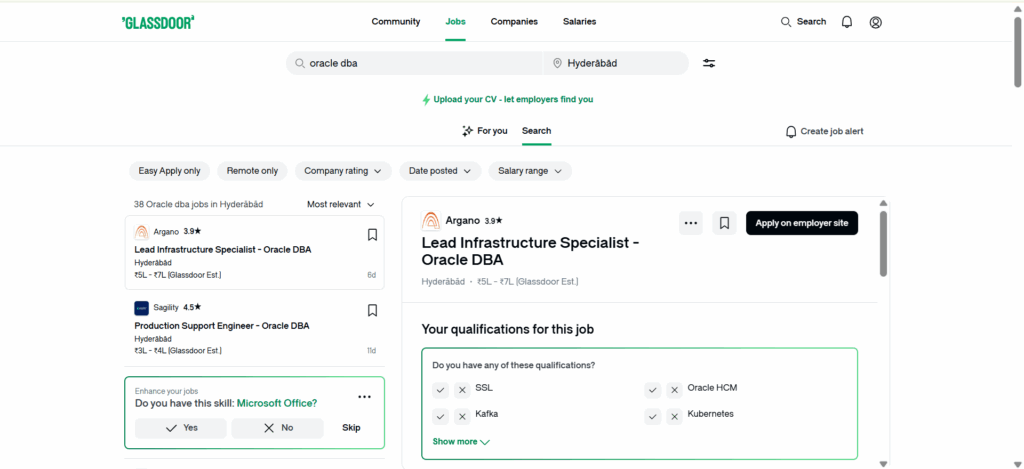
Task: Reject Kubernetes qualification with X
Action: coord(675,416)
